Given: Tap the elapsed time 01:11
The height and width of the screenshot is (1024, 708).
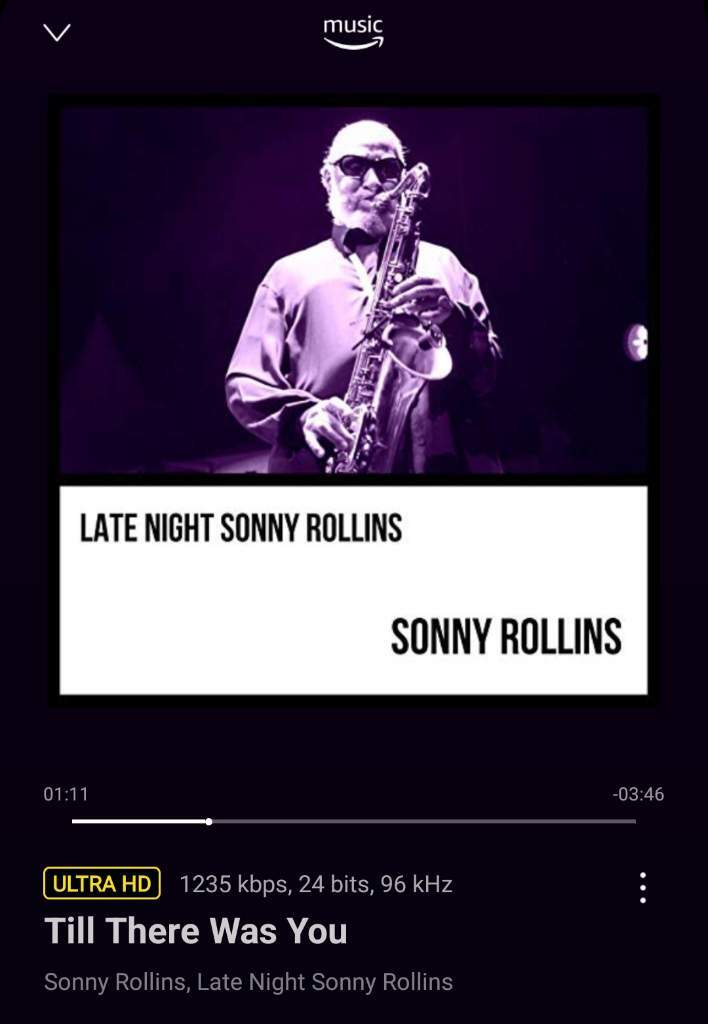Looking at the screenshot, I should (x=65, y=794).
